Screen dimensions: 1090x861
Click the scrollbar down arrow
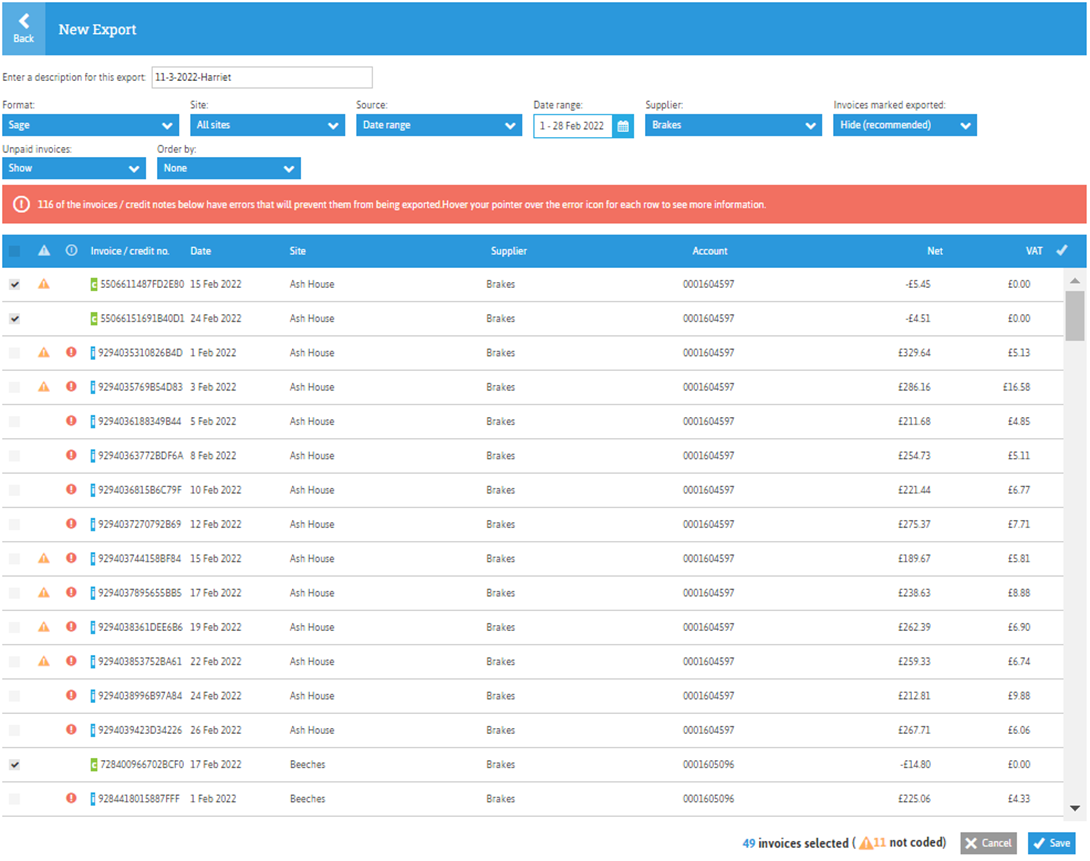[x=1075, y=808]
